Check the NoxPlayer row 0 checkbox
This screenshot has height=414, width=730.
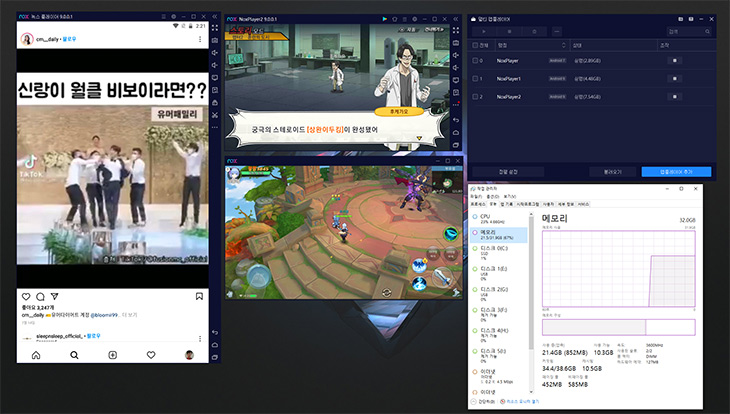[475, 61]
